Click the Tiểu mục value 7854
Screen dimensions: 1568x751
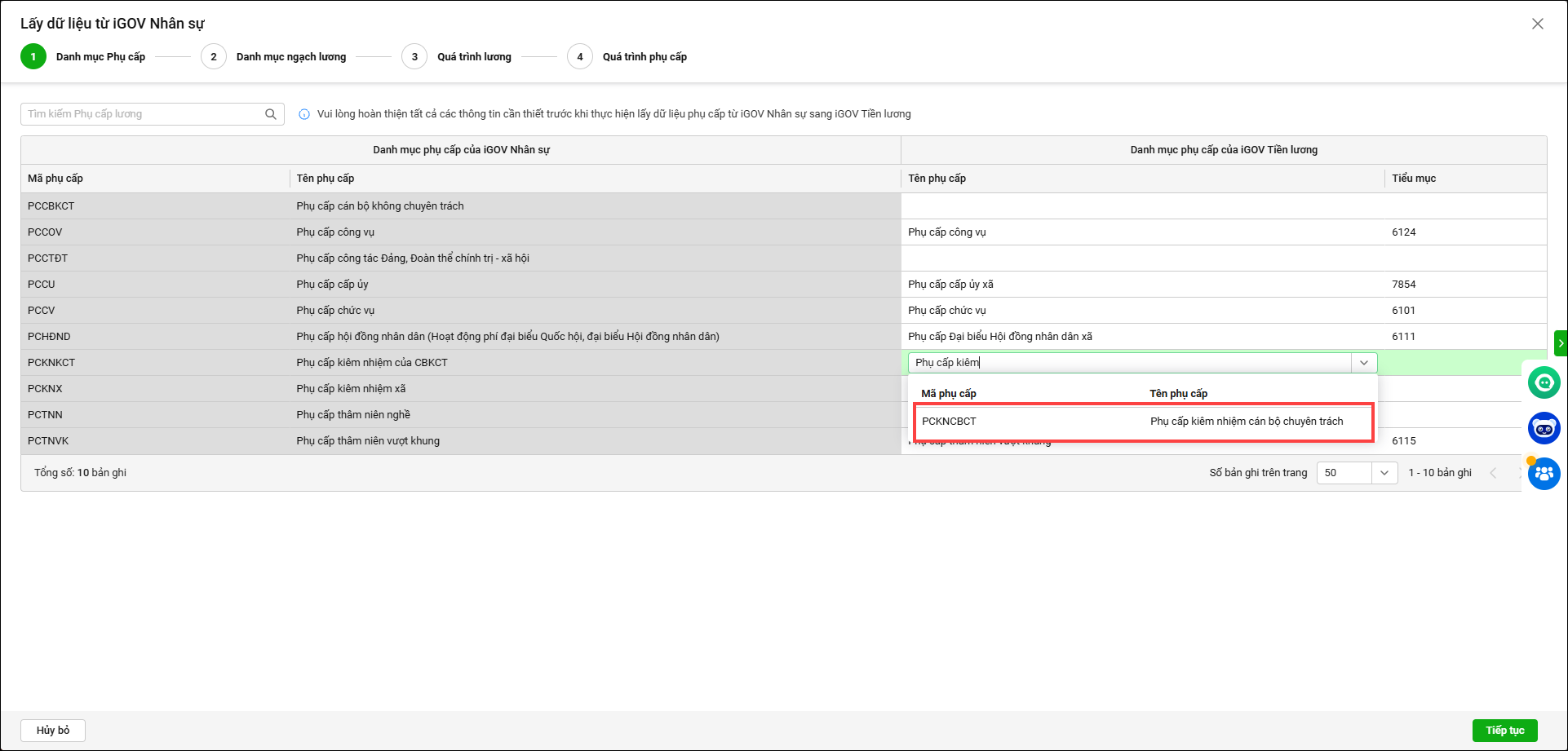point(1403,285)
